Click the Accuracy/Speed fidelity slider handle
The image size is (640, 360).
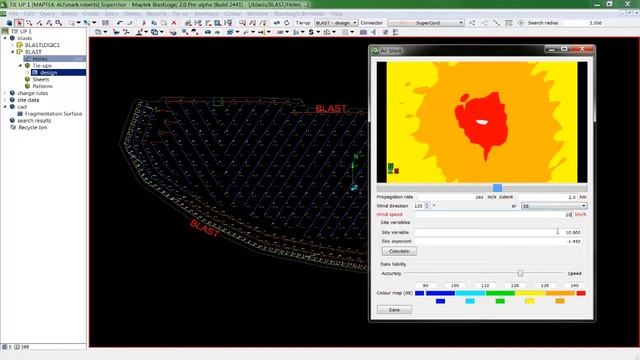click(520, 273)
